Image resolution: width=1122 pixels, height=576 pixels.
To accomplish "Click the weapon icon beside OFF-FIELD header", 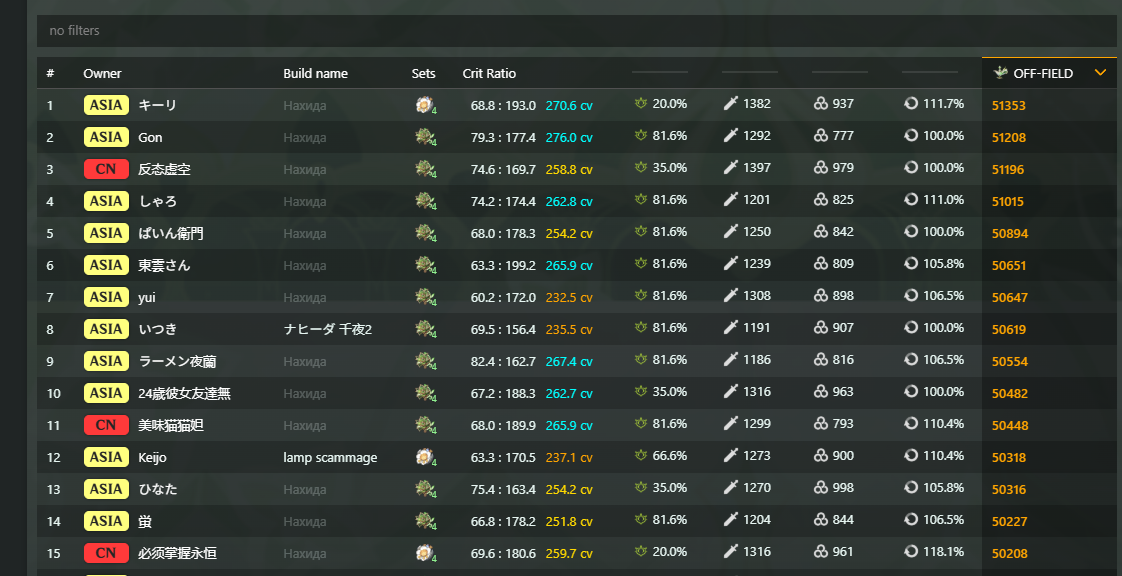I will [x=1000, y=73].
